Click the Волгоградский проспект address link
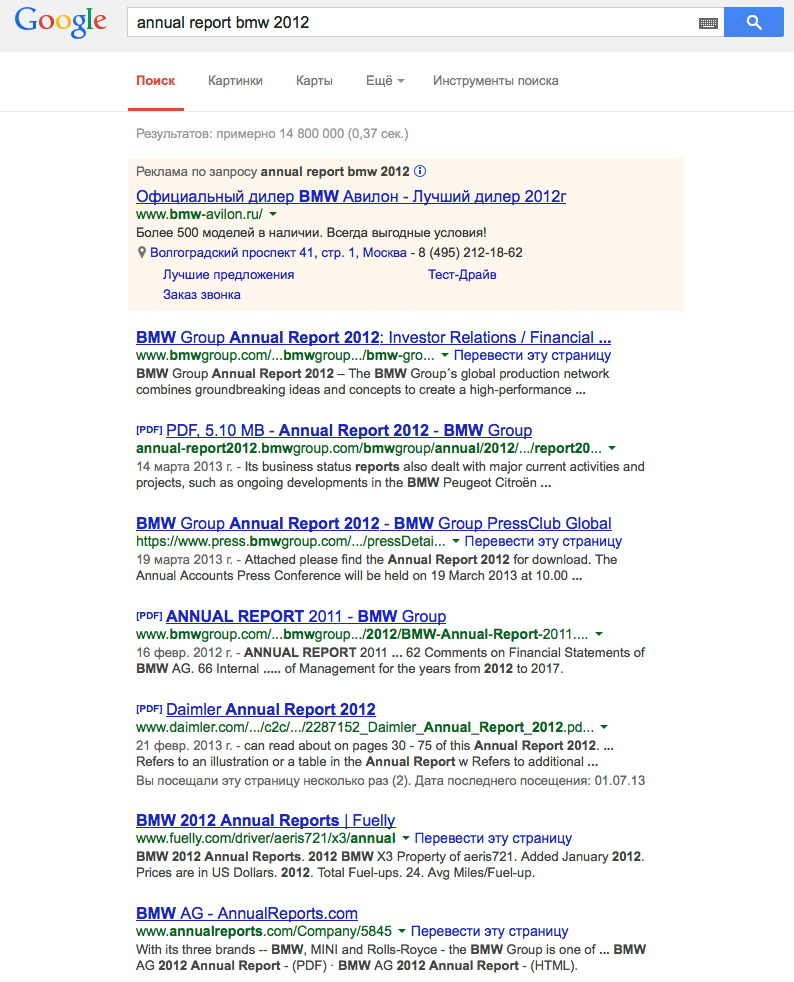The height and width of the screenshot is (982, 794). [x=279, y=252]
